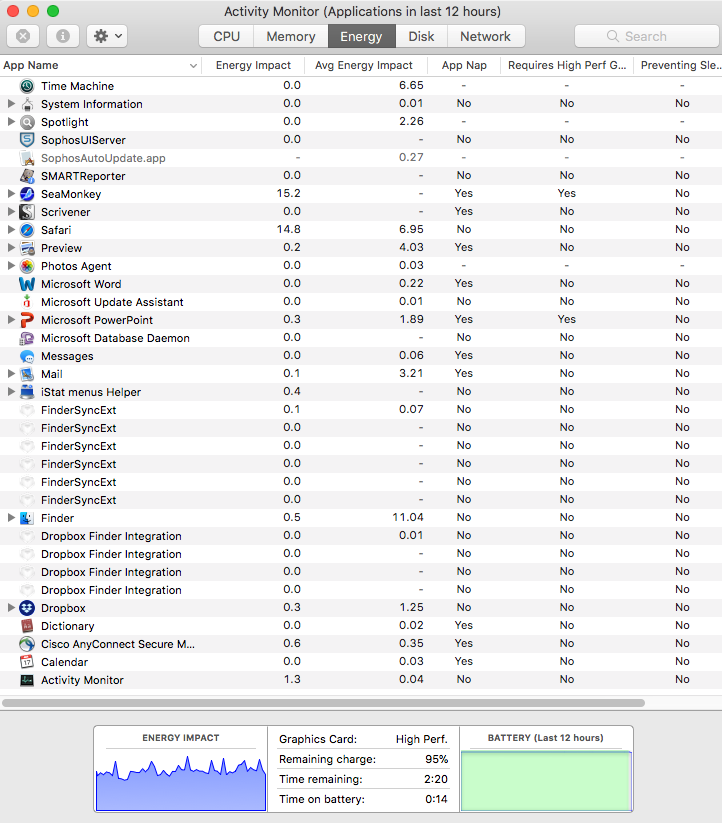Viewport: 722px width, 823px height.
Task: Sort by Requires High Perf GPU column
Action: pos(567,65)
